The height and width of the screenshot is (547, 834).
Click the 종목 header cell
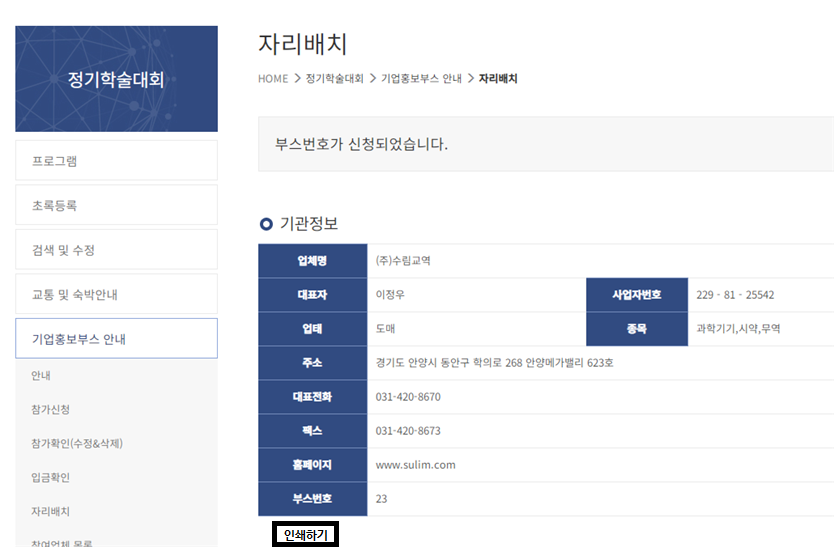637,328
